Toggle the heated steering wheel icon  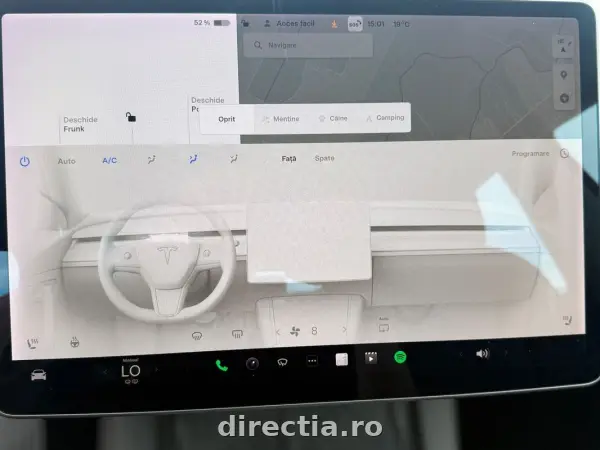click(x=75, y=342)
